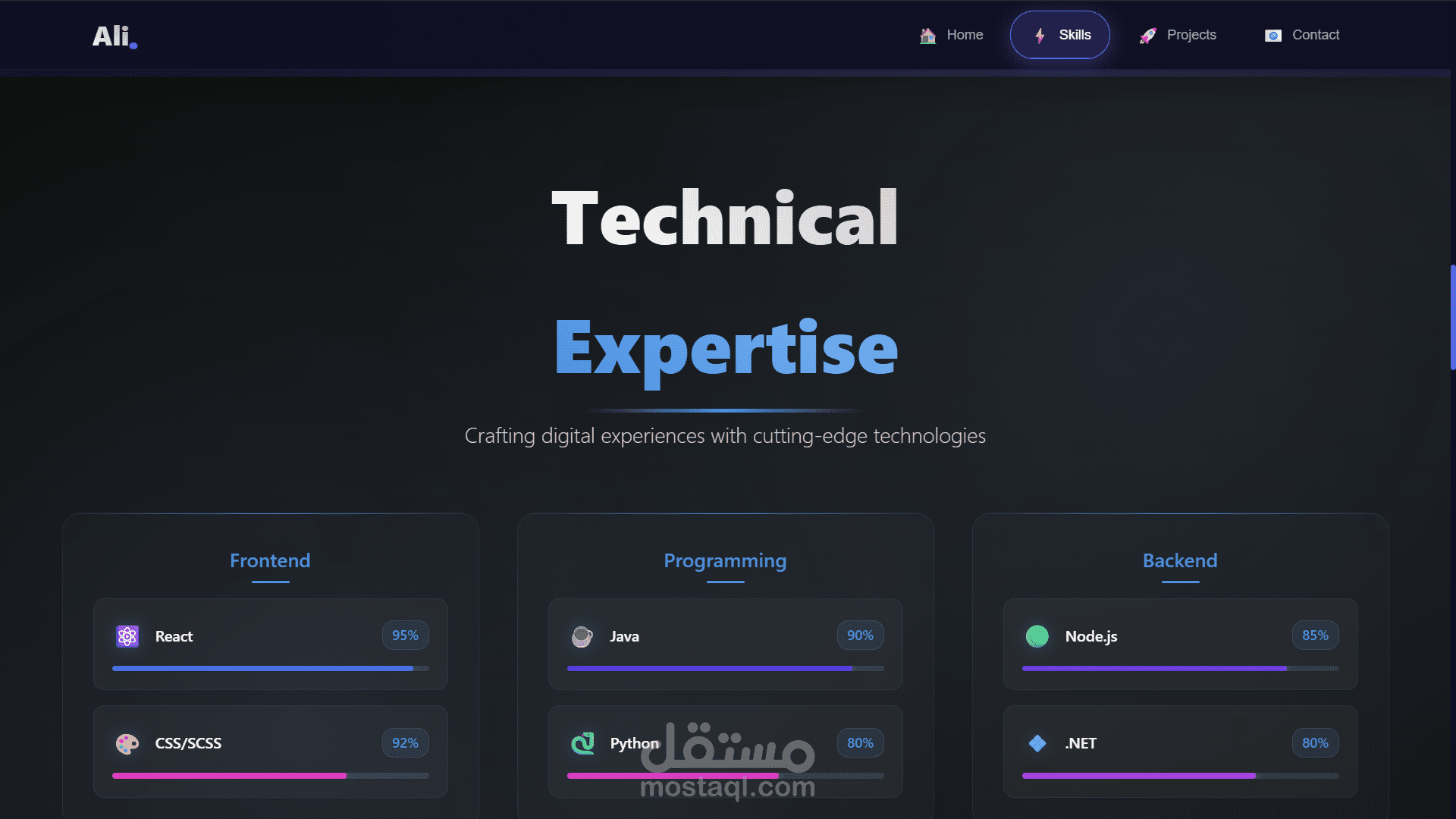Open the Home navigation item

[964, 35]
